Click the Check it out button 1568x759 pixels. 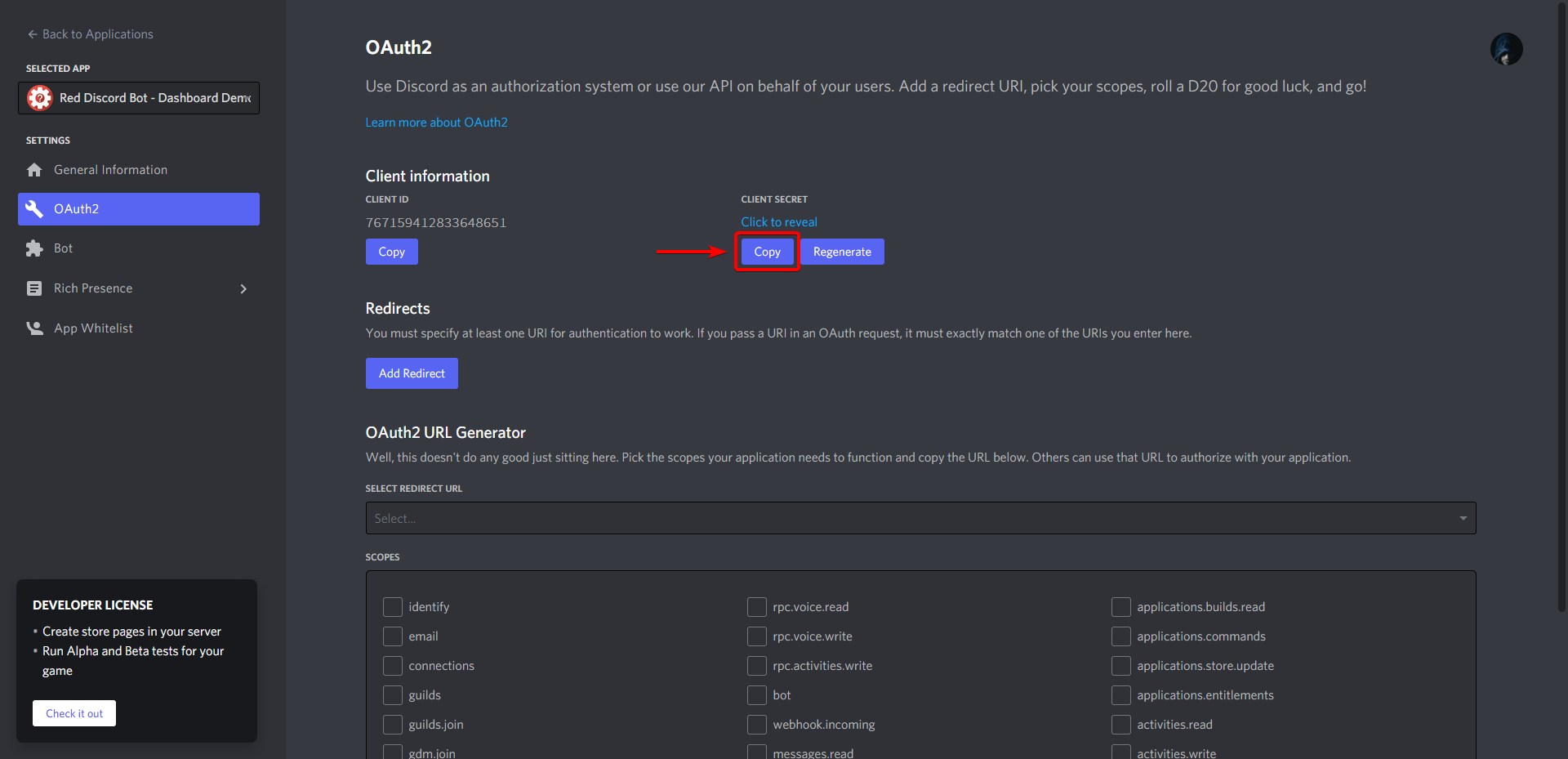[74, 713]
